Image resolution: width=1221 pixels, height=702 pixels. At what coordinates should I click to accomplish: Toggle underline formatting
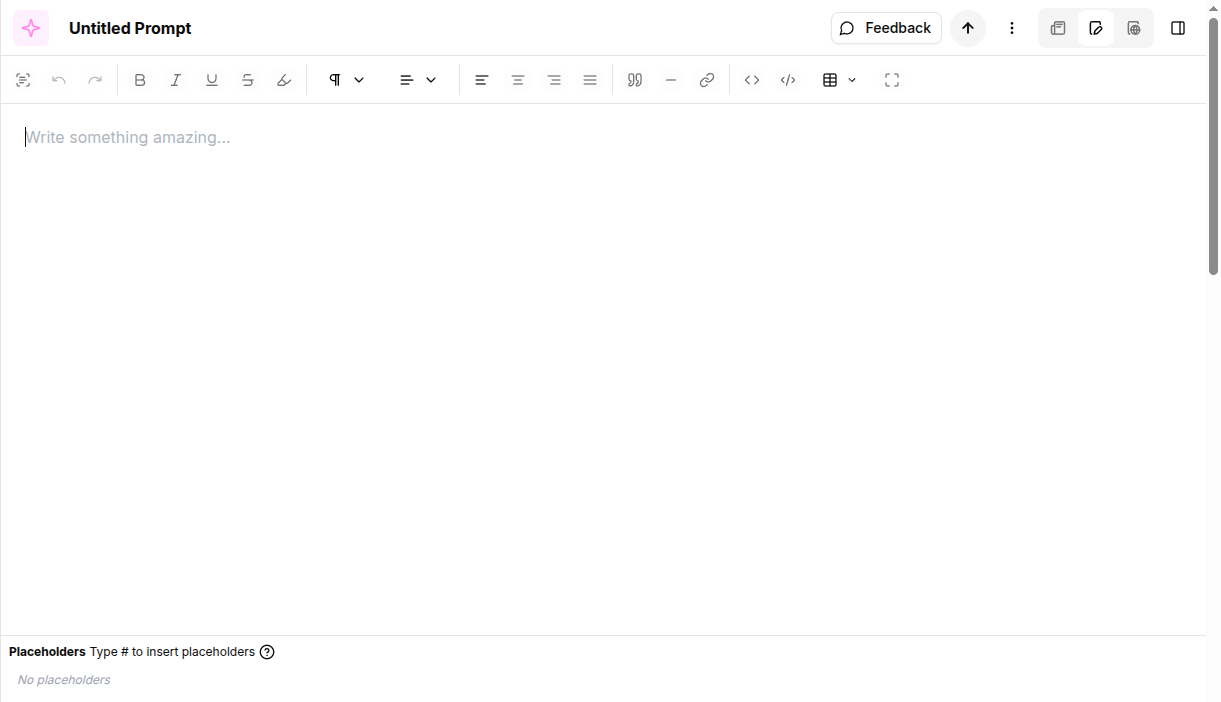(212, 80)
